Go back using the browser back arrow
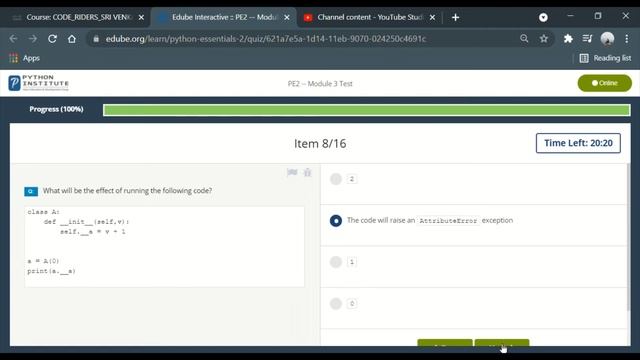The width and height of the screenshot is (640, 360). coord(13,39)
